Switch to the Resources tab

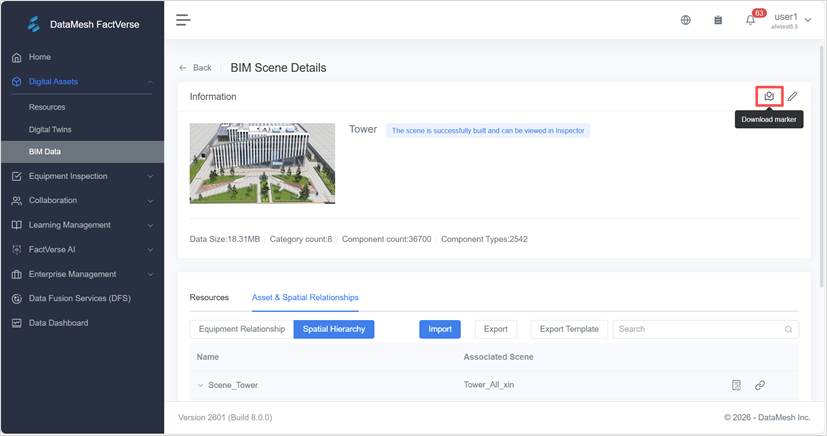pos(209,298)
